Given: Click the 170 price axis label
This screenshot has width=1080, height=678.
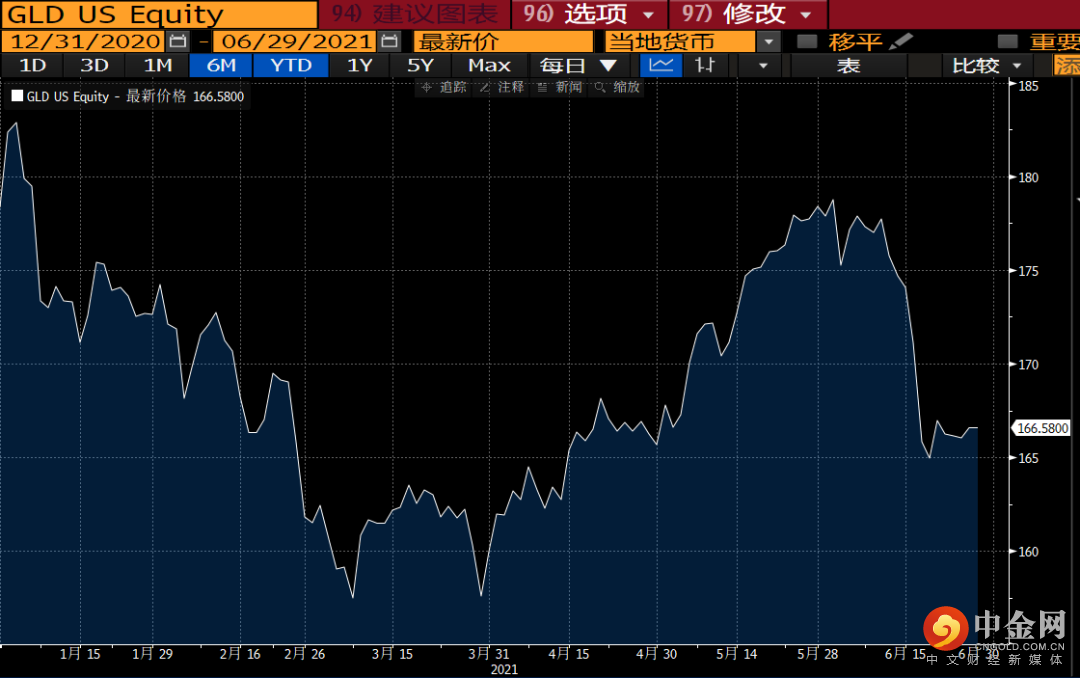Looking at the screenshot, I should click(x=1028, y=364).
